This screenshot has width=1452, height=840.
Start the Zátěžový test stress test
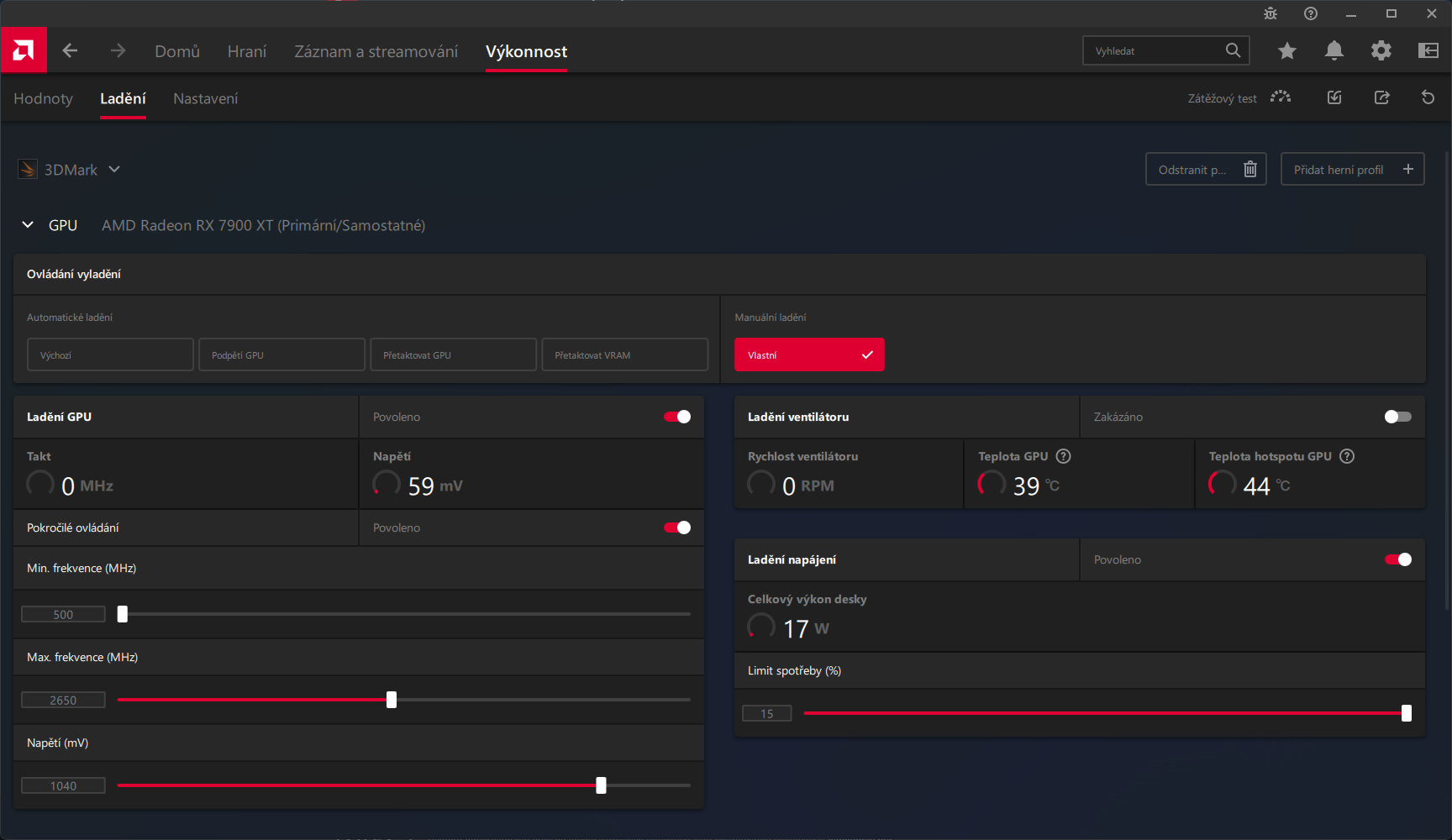point(1239,98)
